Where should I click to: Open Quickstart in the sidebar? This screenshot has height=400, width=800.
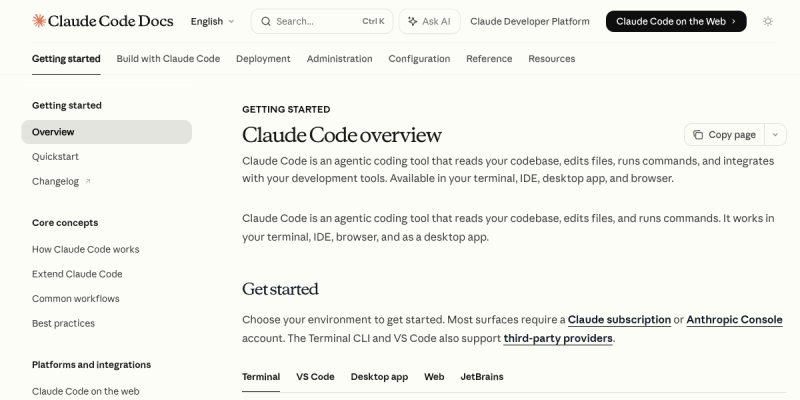[55, 157]
